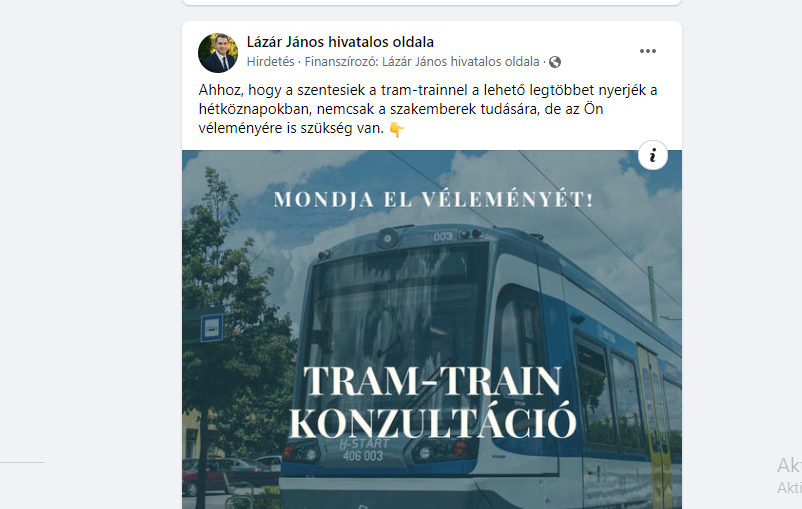Click the tram's yellow side door
Viewport: 802px width, 509px height.
[654, 425]
